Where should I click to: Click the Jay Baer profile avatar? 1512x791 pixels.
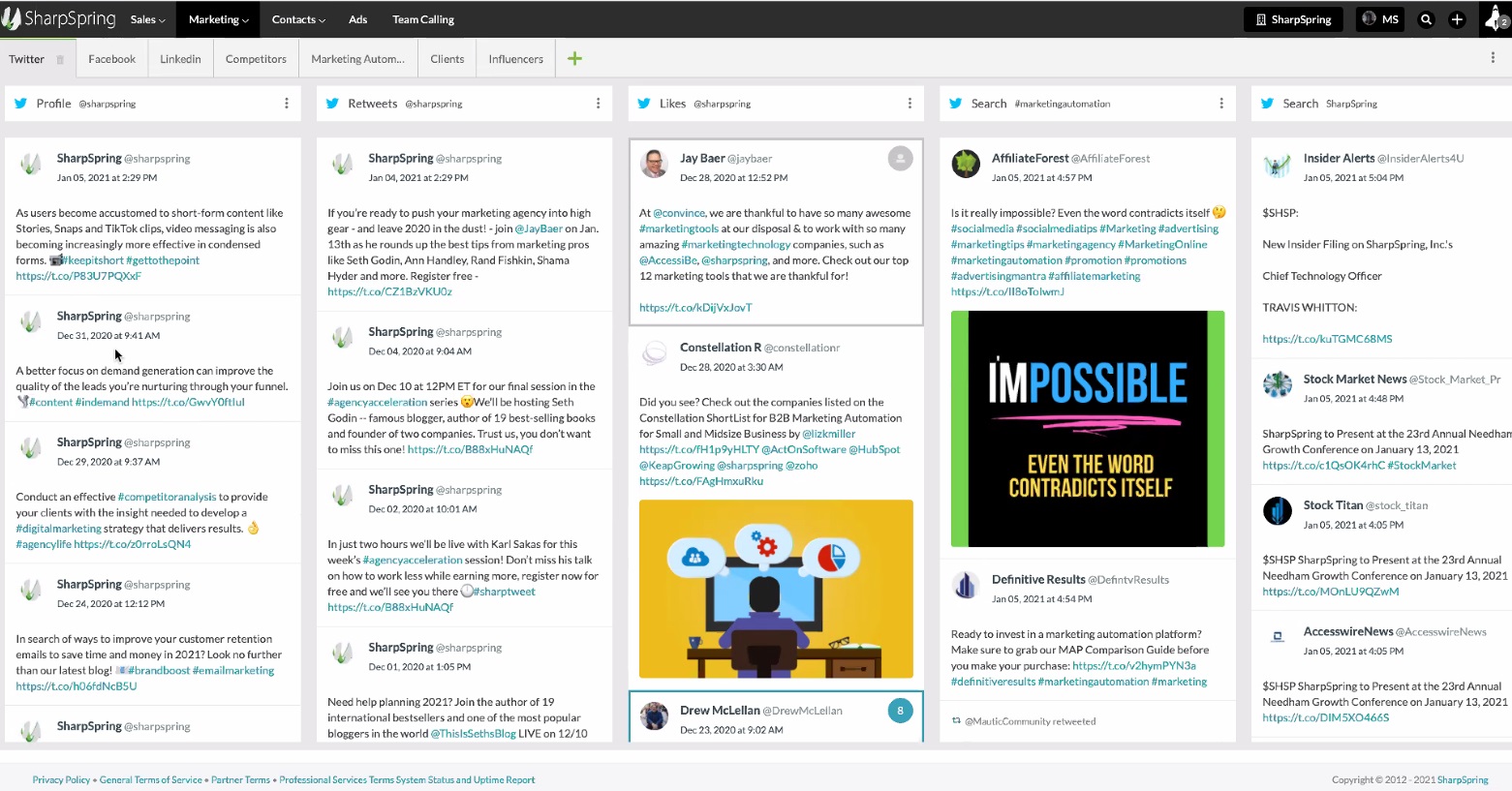pos(655,164)
